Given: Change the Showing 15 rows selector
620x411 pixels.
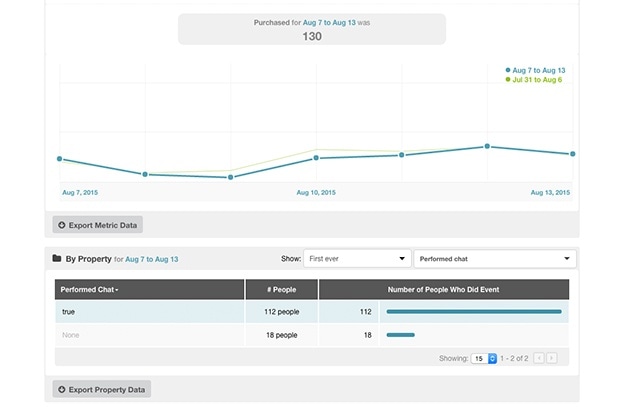Looking at the screenshot, I should (x=485, y=357).
